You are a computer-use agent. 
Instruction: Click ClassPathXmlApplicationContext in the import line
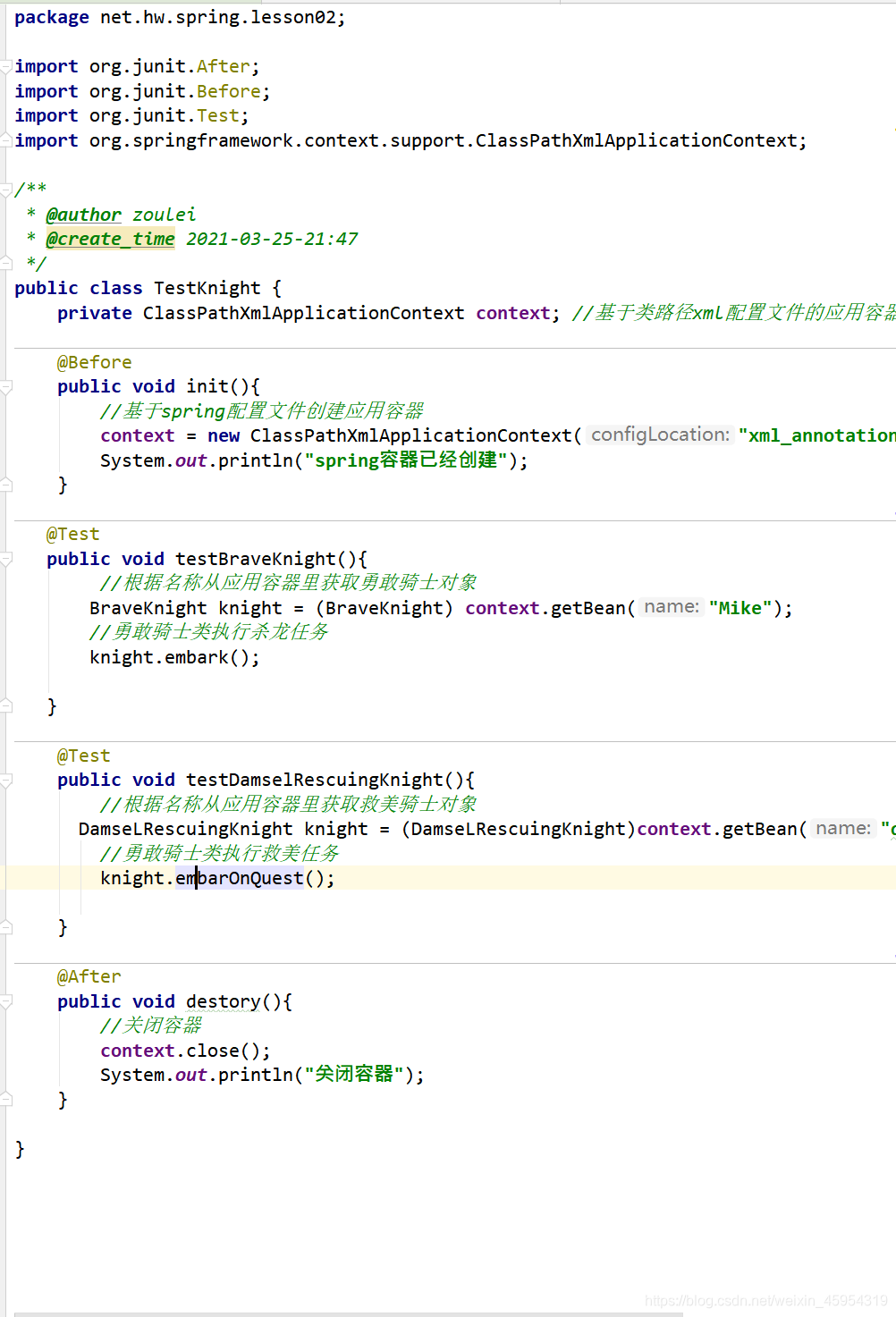click(637, 140)
